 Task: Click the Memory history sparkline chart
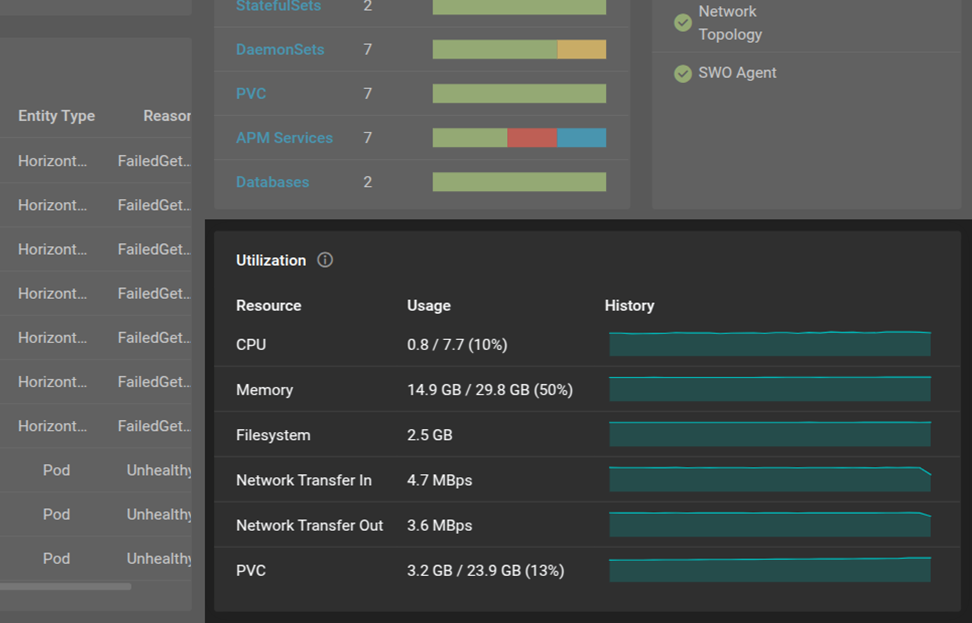pos(770,389)
